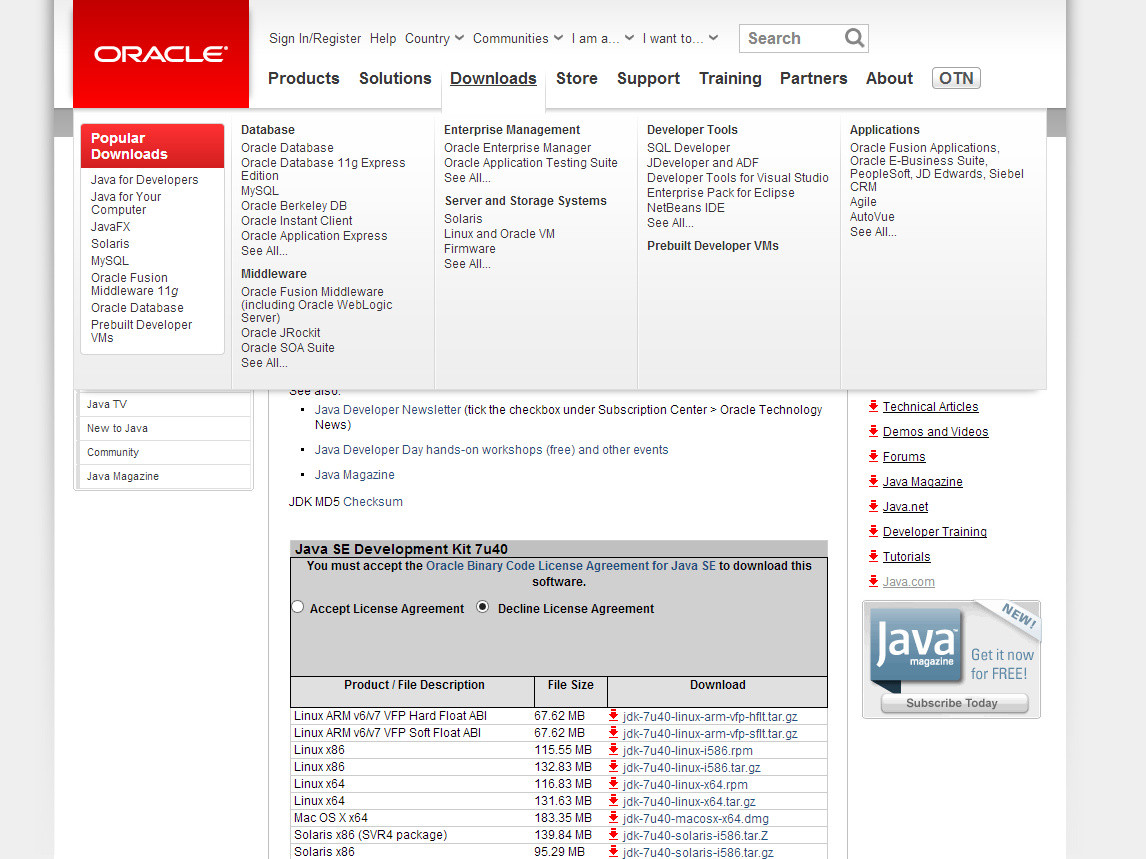
Task: Click download icon for jdk-7u40-solaris-i586.tar.Z
Action: [x=613, y=834]
